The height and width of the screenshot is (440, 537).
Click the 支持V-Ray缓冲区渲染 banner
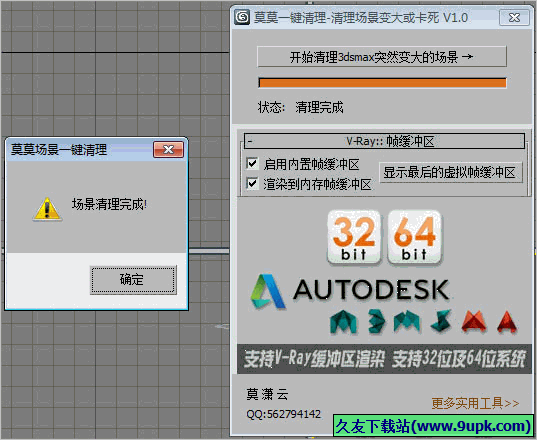pos(384,359)
